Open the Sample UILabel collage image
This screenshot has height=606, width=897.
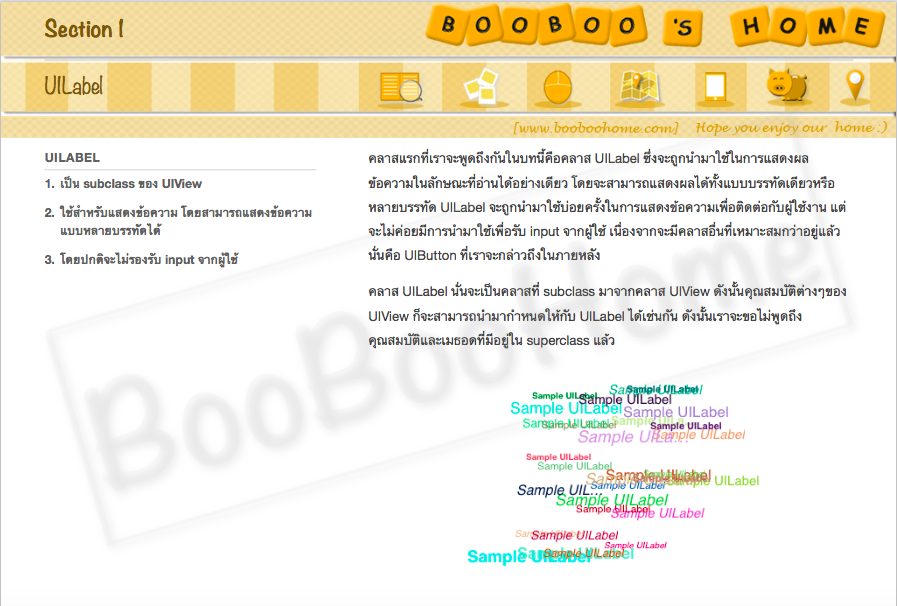tap(613, 474)
